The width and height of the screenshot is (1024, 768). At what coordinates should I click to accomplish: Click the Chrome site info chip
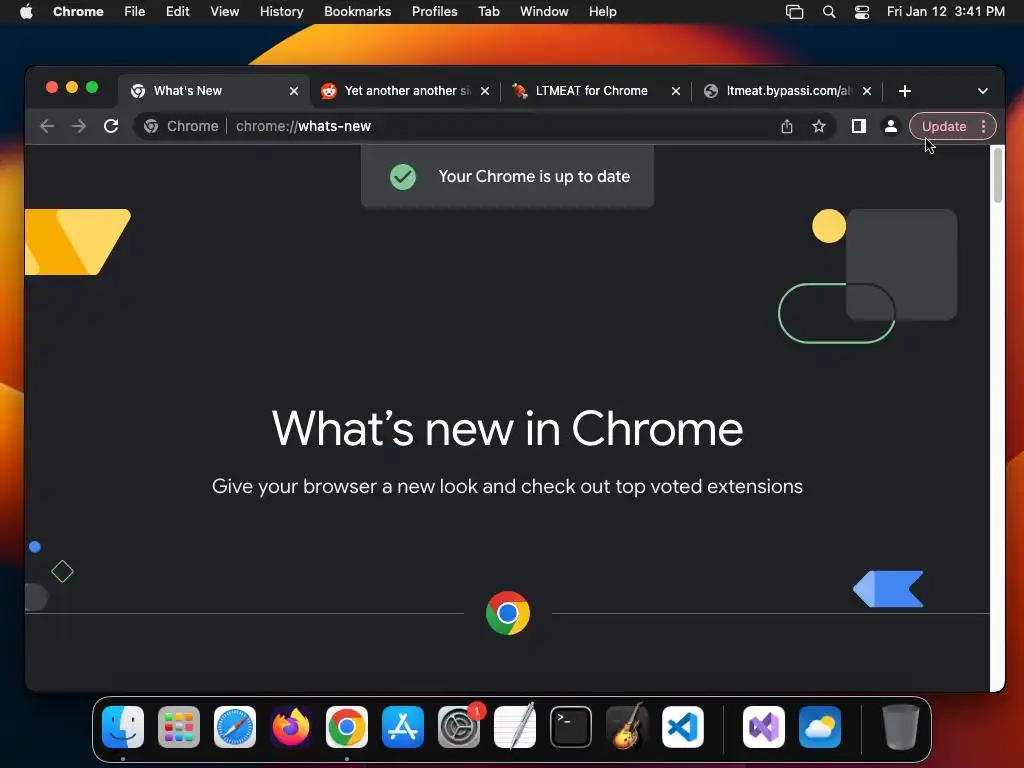181,126
